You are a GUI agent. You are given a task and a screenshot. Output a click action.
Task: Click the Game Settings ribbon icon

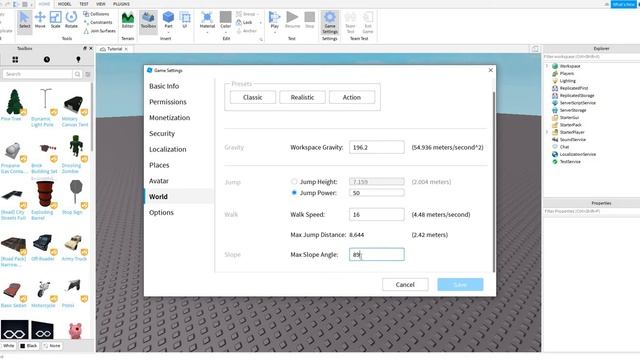pos(330,22)
